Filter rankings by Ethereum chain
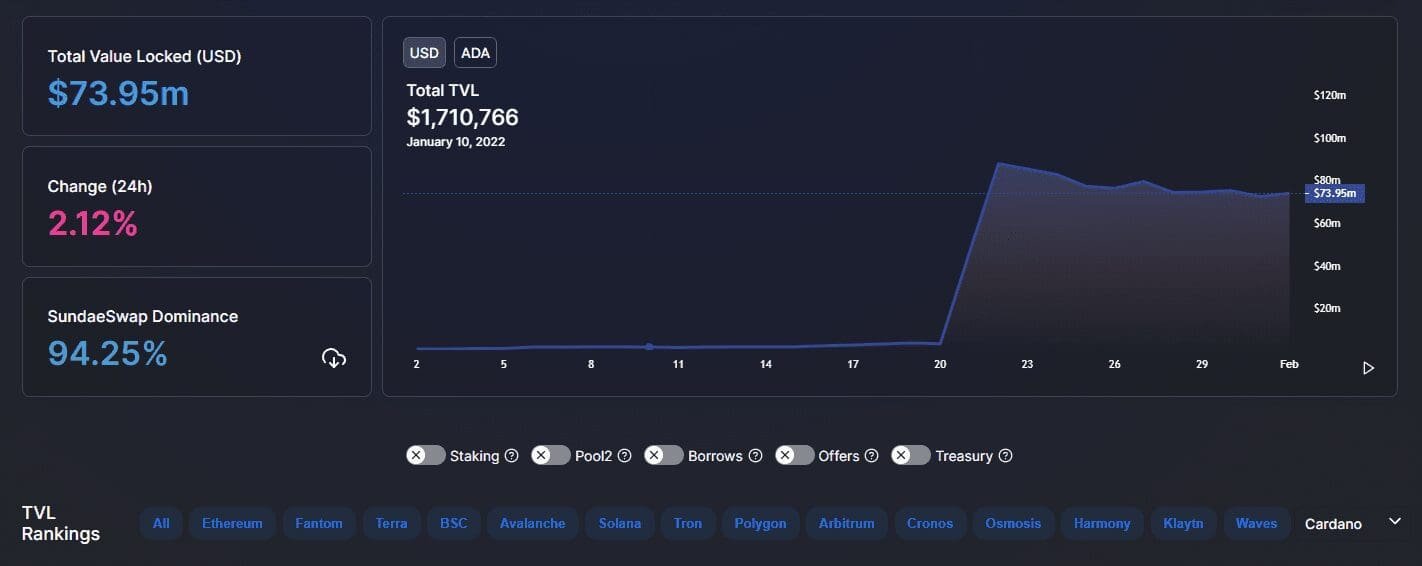1422x566 pixels. (x=232, y=523)
